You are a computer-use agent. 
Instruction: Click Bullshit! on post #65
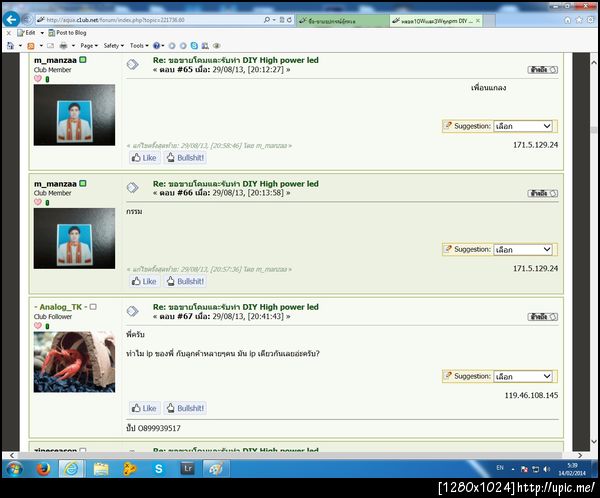pos(186,157)
